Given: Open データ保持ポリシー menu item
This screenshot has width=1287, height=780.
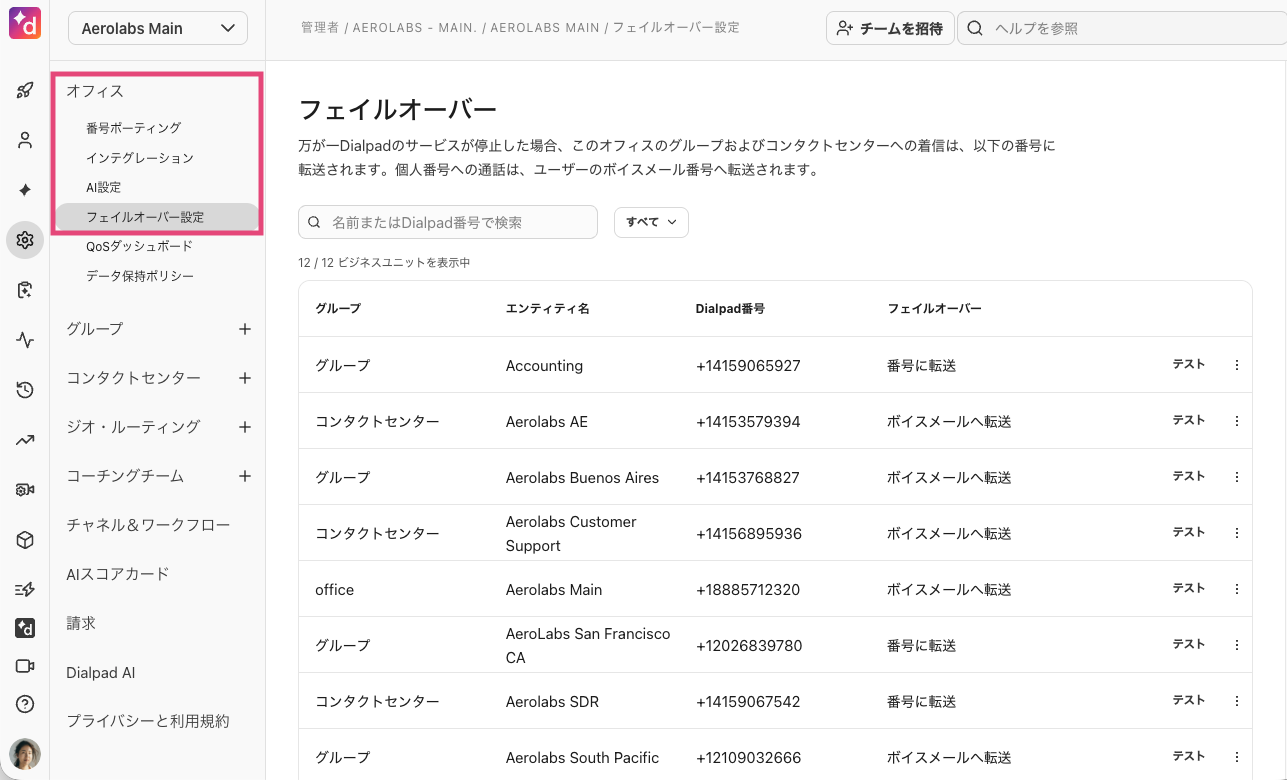Looking at the screenshot, I should click(140, 276).
